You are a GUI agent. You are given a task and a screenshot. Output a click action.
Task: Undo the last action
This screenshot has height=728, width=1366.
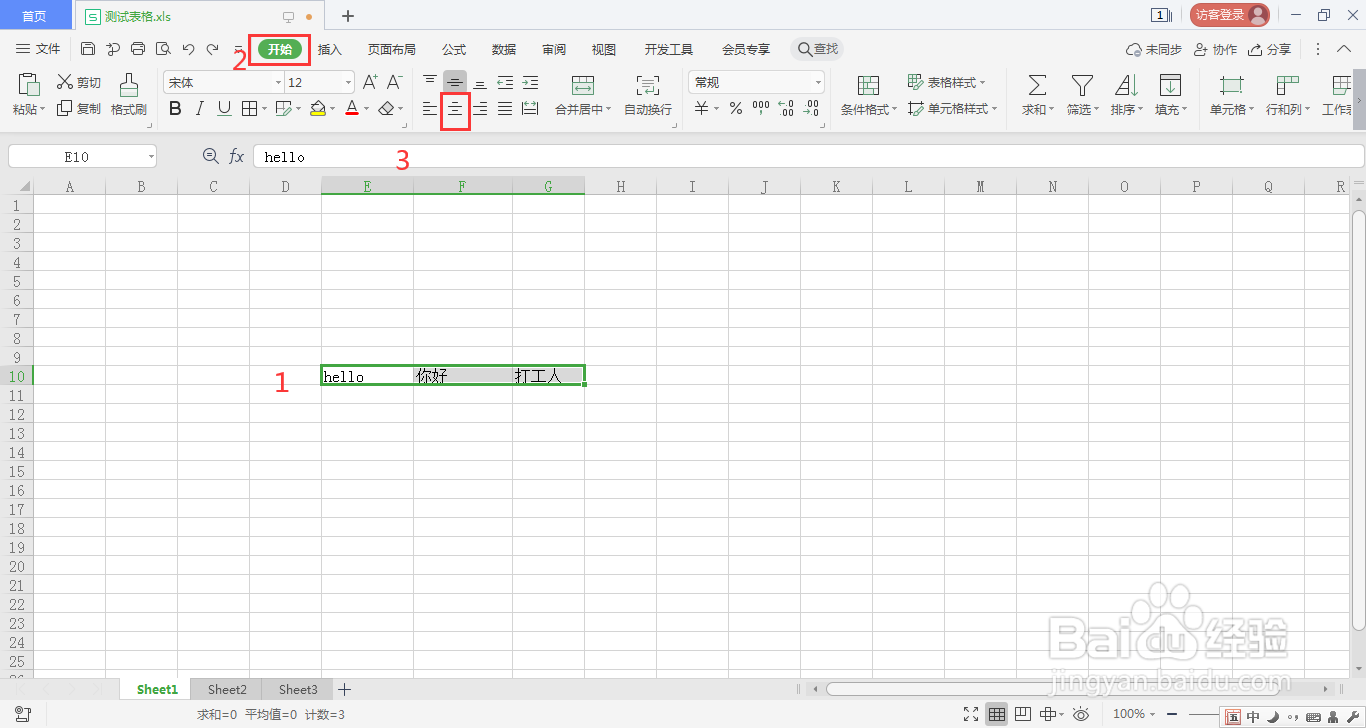pyautogui.click(x=188, y=49)
